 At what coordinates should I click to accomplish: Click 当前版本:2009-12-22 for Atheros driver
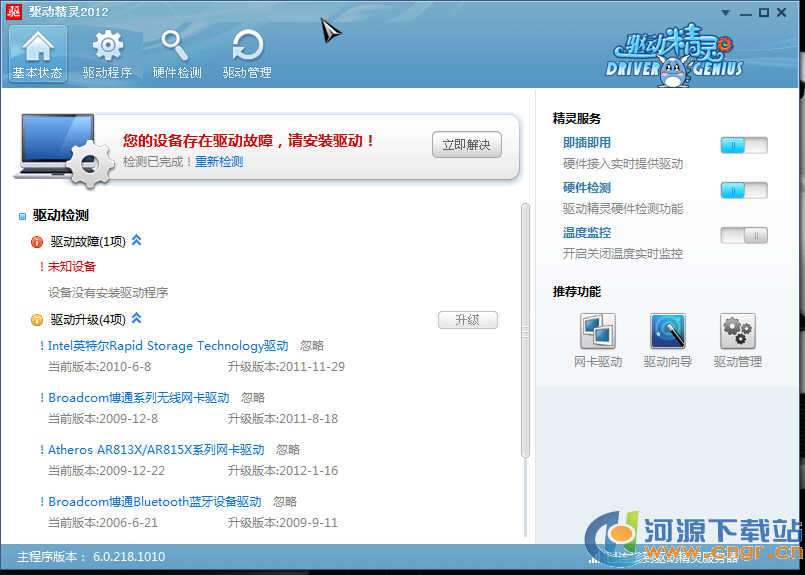point(106,471)
